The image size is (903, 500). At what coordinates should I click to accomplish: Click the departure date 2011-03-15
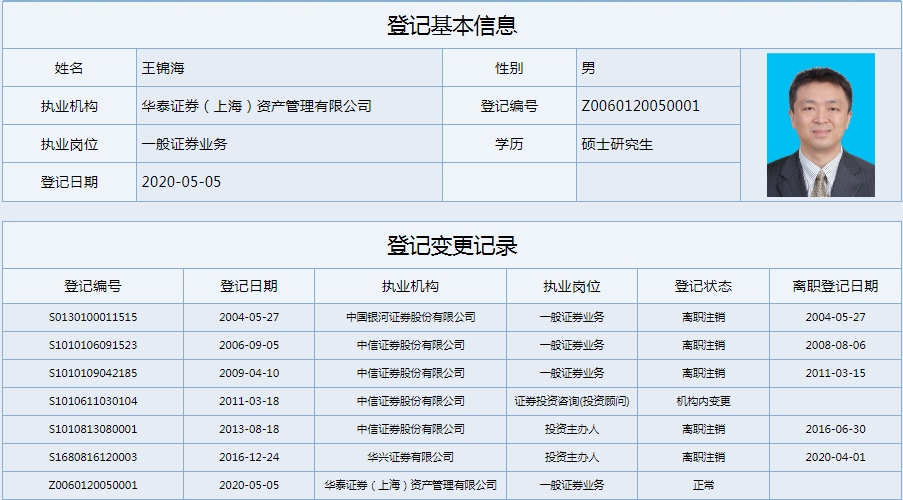(x=836, y=373)
